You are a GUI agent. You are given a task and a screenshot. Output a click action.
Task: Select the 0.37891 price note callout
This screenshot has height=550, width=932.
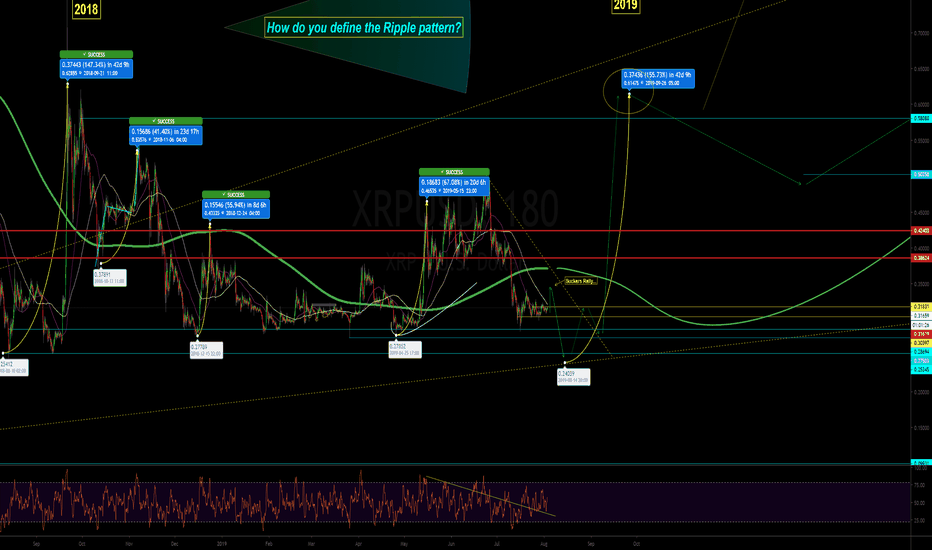coord(110,278)
